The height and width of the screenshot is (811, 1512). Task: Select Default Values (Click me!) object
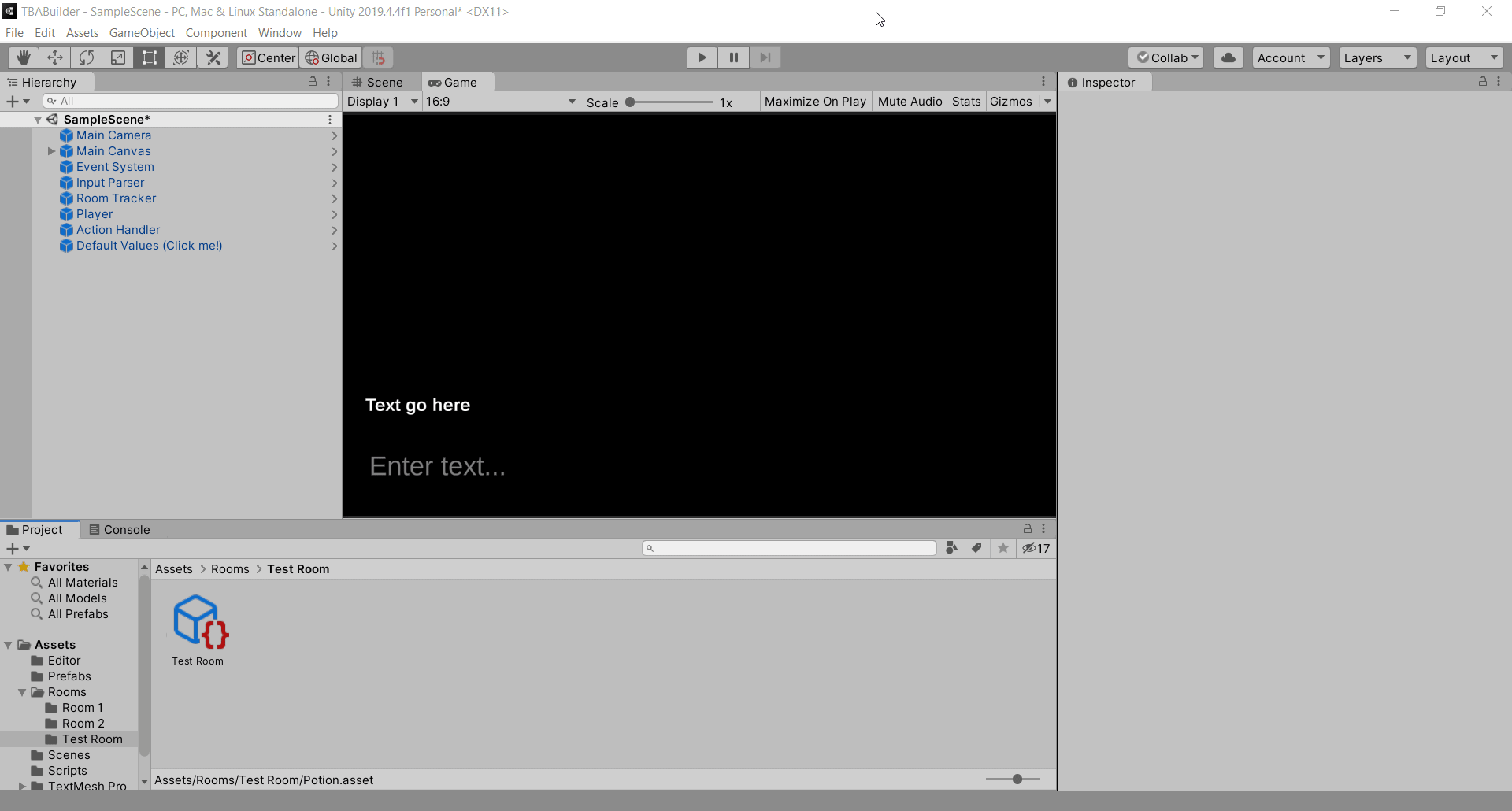tap(149, 246)
